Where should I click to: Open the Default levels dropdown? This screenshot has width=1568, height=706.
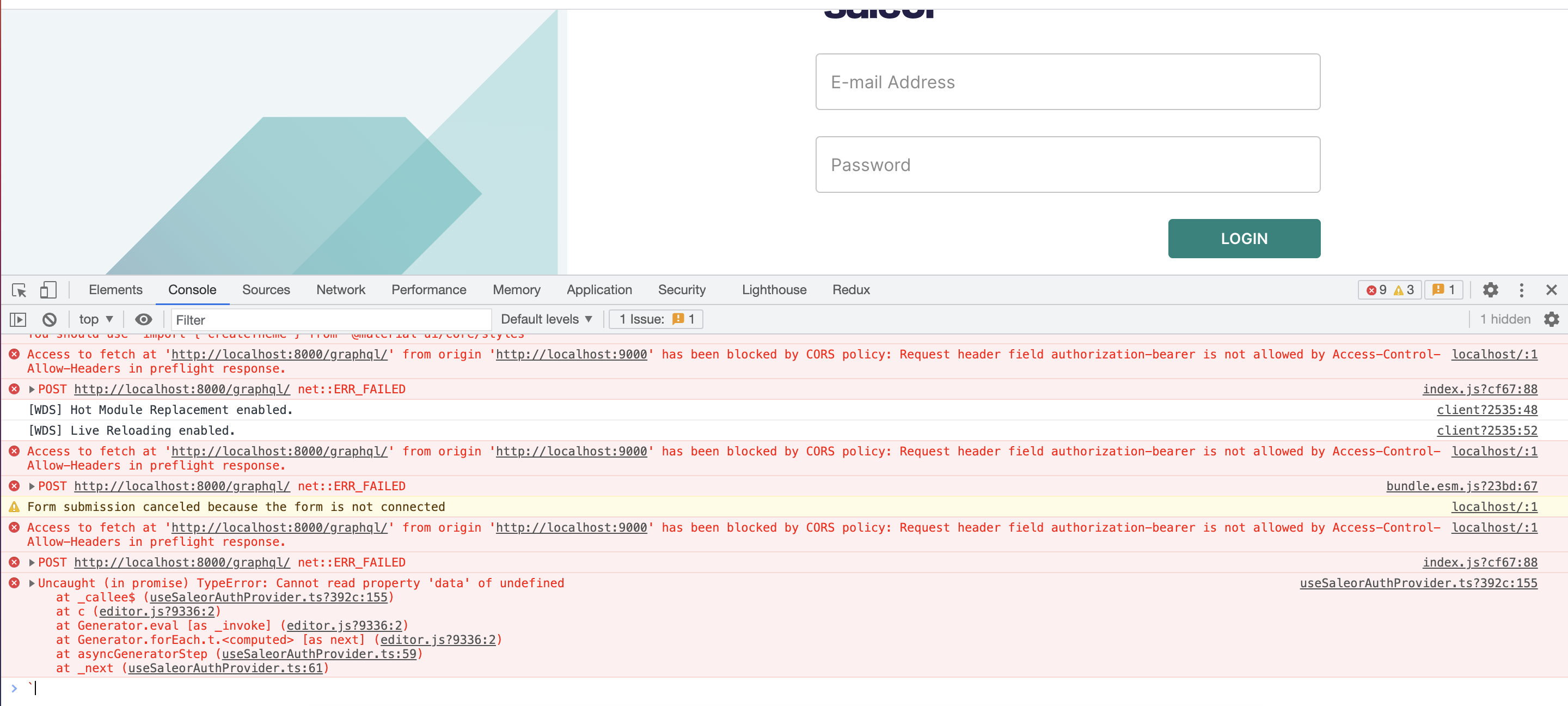coord(545,319)
